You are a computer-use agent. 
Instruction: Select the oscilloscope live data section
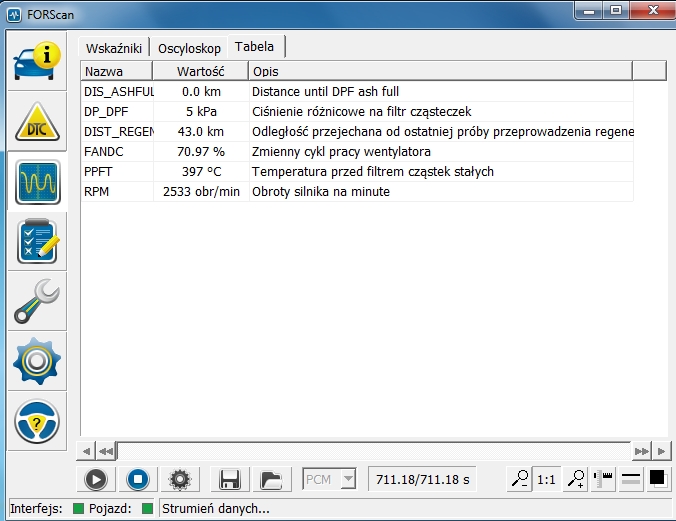tap(37, 182)
